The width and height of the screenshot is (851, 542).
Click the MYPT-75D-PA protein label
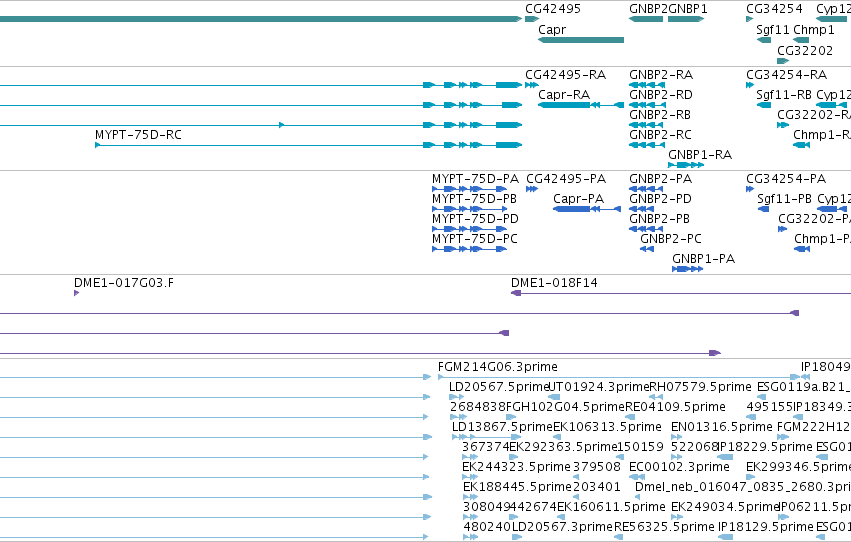(x=475, y=178)
